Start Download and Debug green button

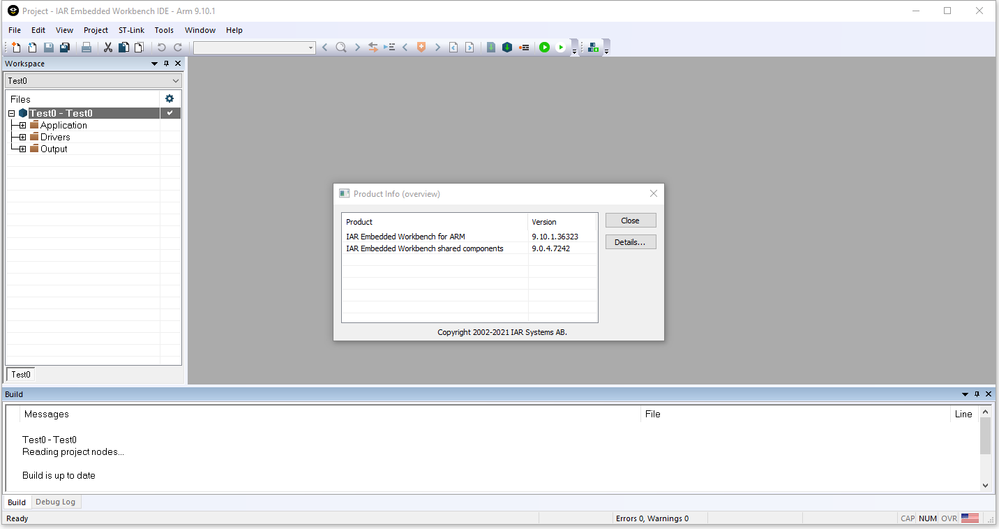(x=545, y=47)
